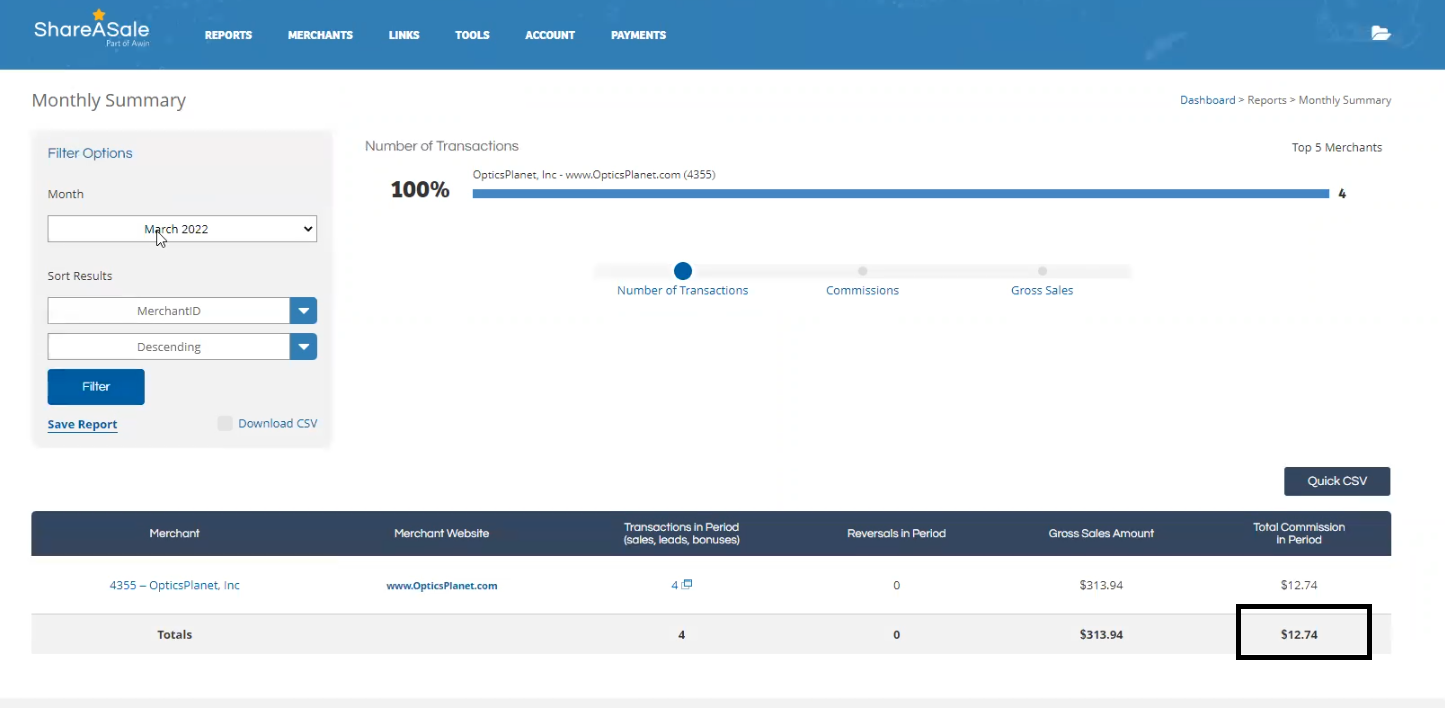Select the Commissions chart dot
Viewport: 1445px width, 708px height.
tap(862, 271)
